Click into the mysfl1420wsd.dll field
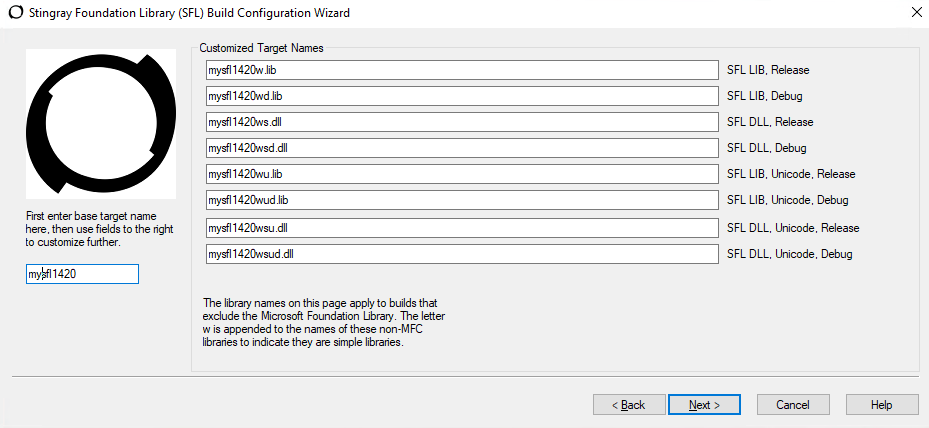This screenshot has width=929, height=428. [462, 148]
